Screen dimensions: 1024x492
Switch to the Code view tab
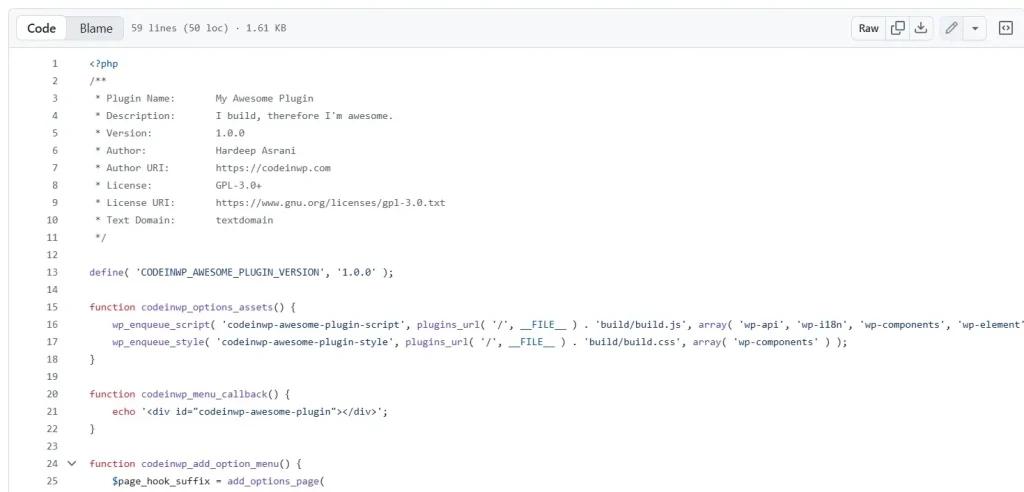42,28
